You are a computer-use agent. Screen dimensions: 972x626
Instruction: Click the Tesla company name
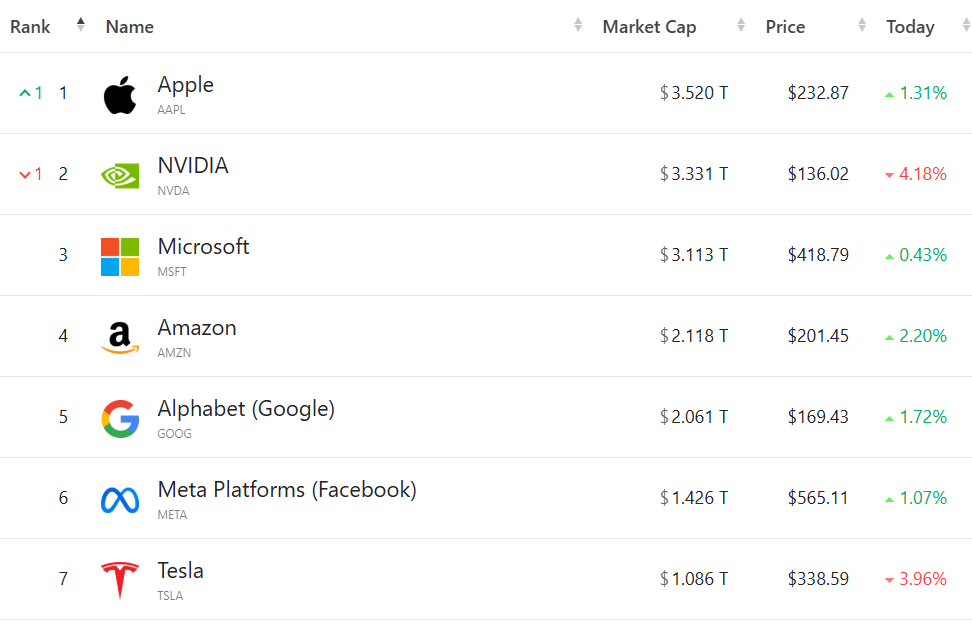tap(181, 571)
